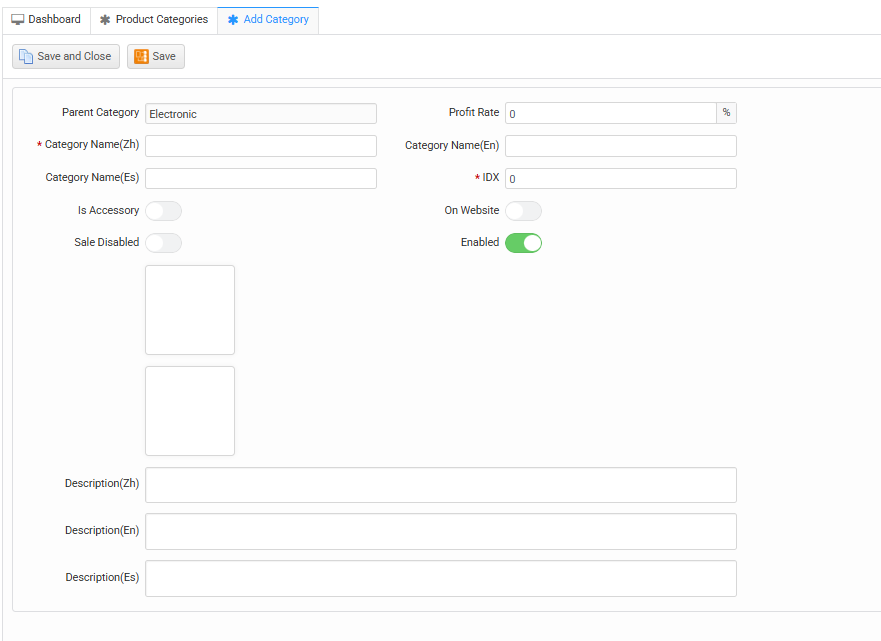The image size is (881, 641).
Task: Click the blue Add Category asterisk icon
Action: pos(233,20)
